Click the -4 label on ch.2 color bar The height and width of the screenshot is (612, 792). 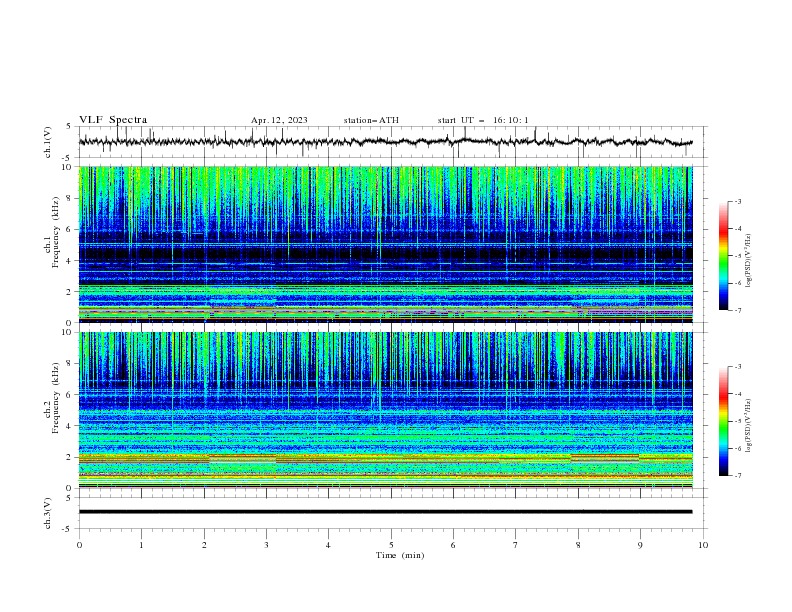click(737, 394)
